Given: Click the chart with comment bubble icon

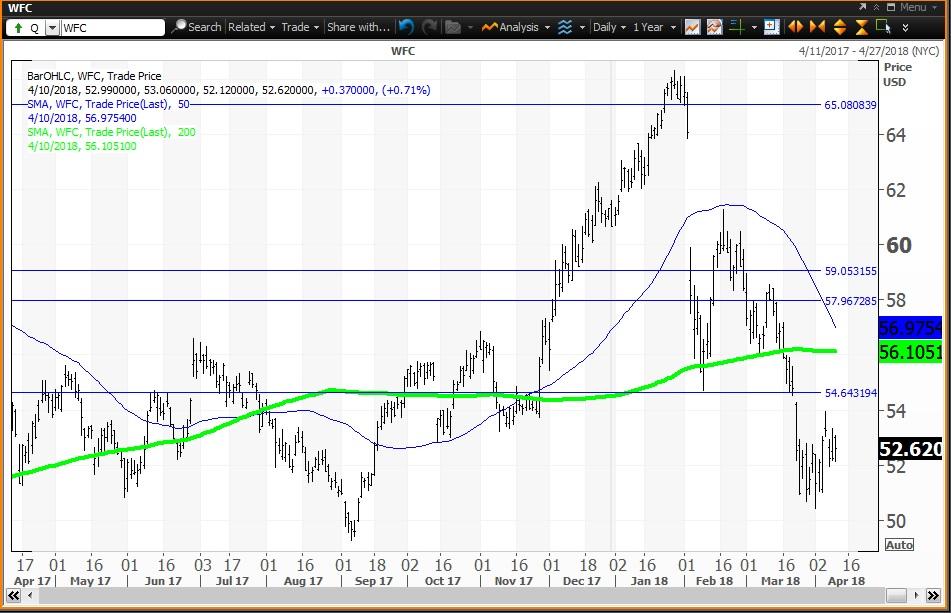Looking at the screenshot, I should (x=714, y=27).
